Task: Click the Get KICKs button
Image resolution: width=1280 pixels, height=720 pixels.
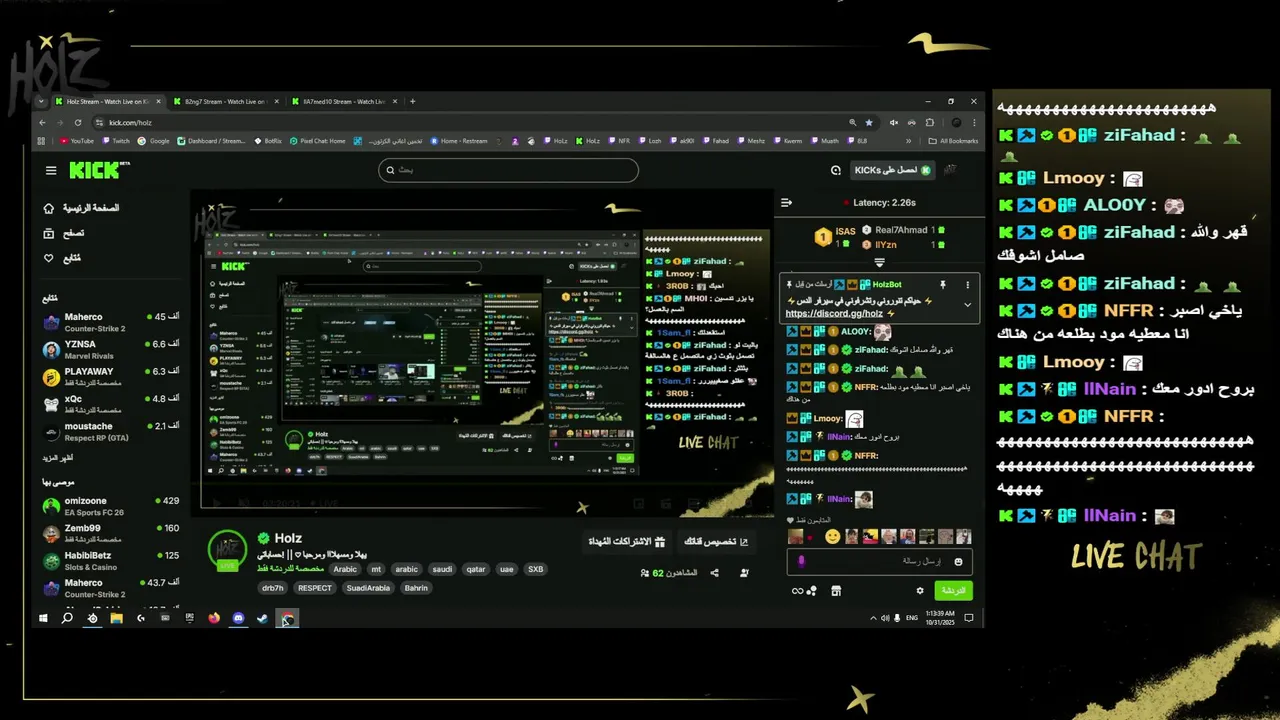Action: pos(892,171)
